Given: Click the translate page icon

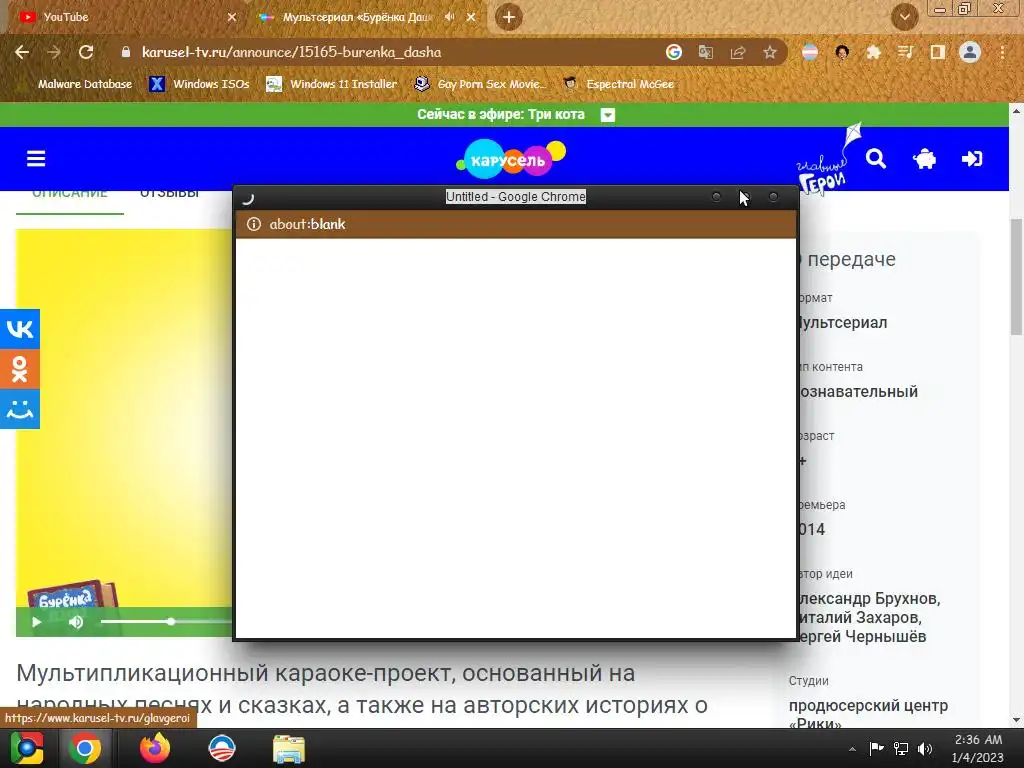Looking at the screenshot, I should point(705,52).
